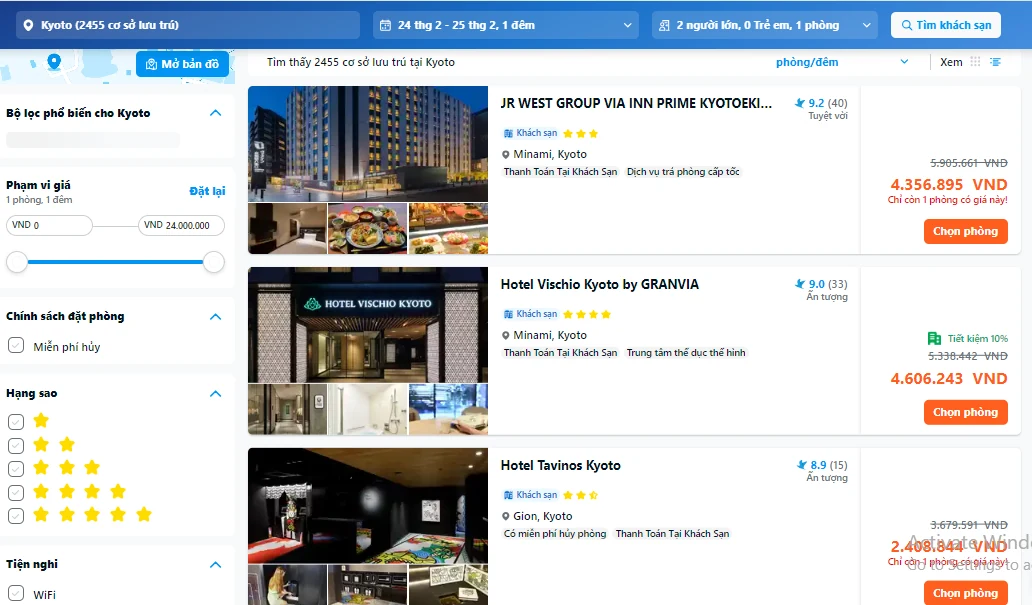Open Hotel Tavinos lobby main photo
The width and height of the screenshot is (1032, 605).
tap(368, 506)
